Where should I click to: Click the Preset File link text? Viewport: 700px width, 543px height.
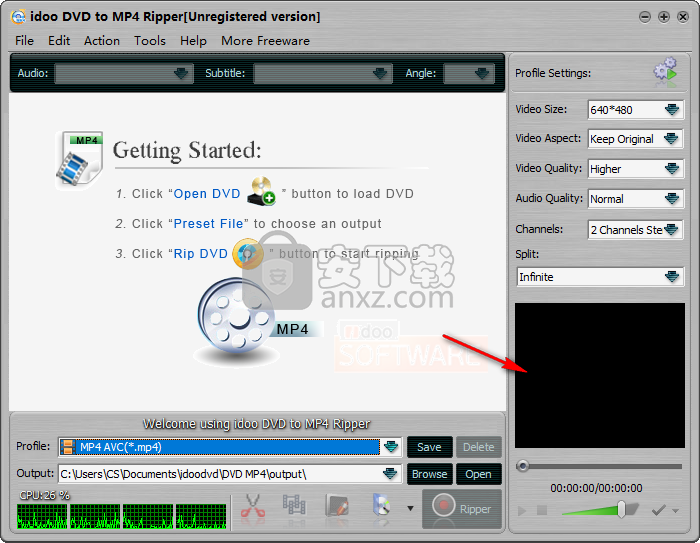208,223
